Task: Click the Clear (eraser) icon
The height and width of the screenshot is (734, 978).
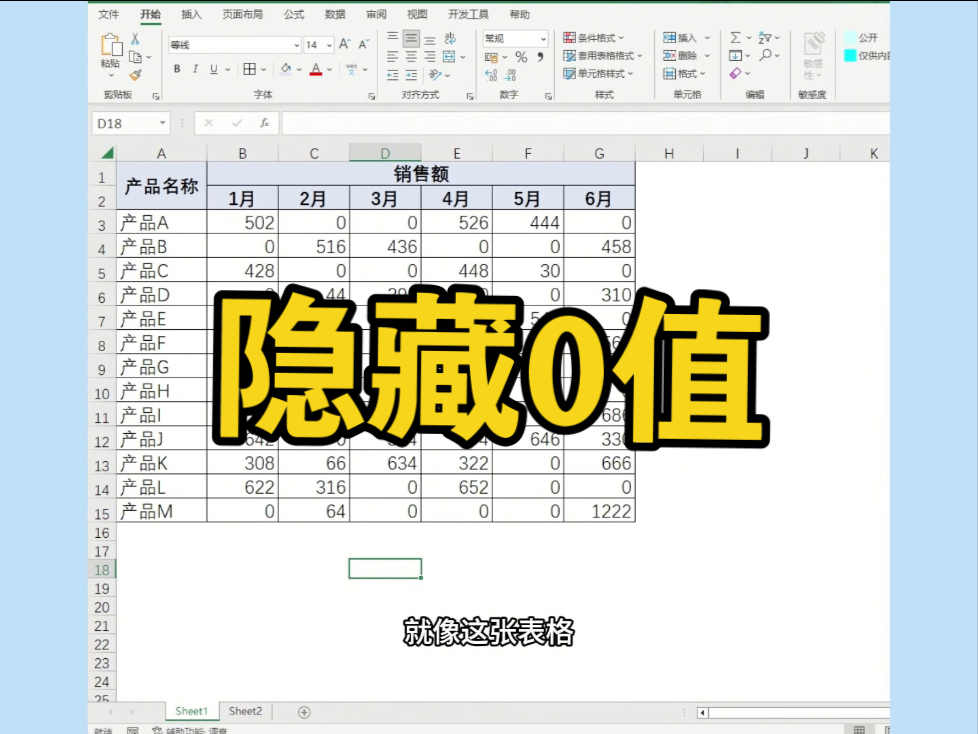Action: [735, 72]
